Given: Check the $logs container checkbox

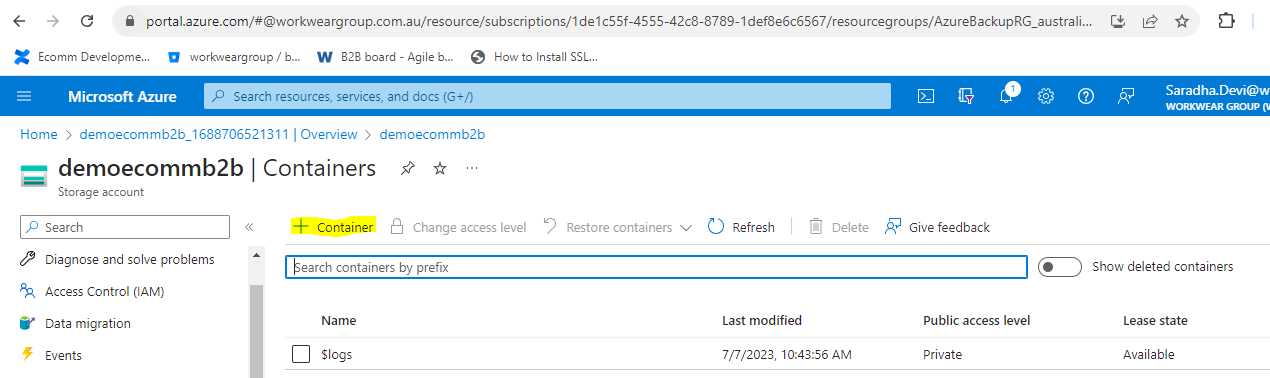Looking at the screenshot, I should click(x=301, y=354).
